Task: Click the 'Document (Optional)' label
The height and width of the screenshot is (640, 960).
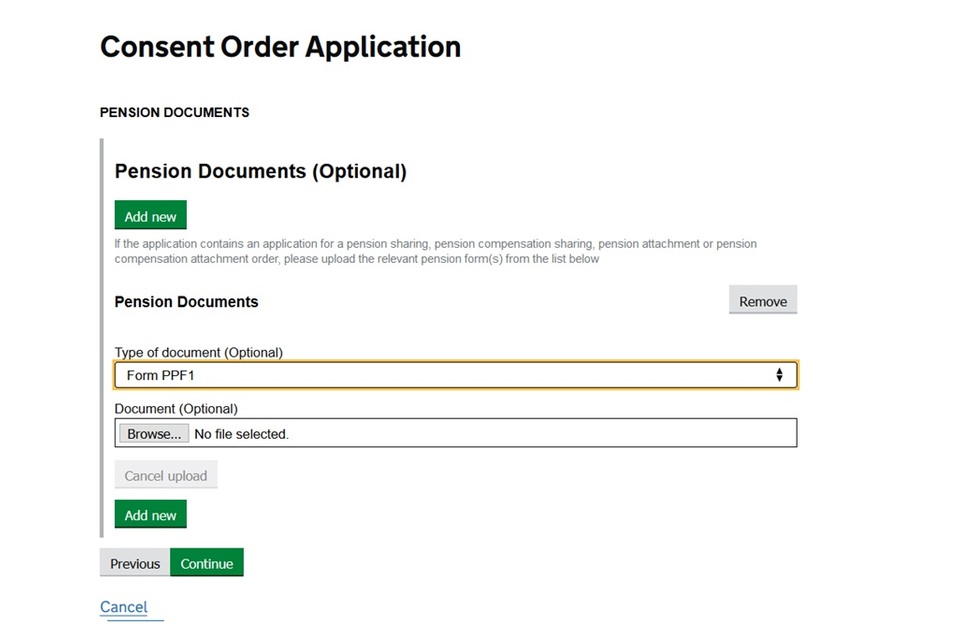Action: pos(176,409)
